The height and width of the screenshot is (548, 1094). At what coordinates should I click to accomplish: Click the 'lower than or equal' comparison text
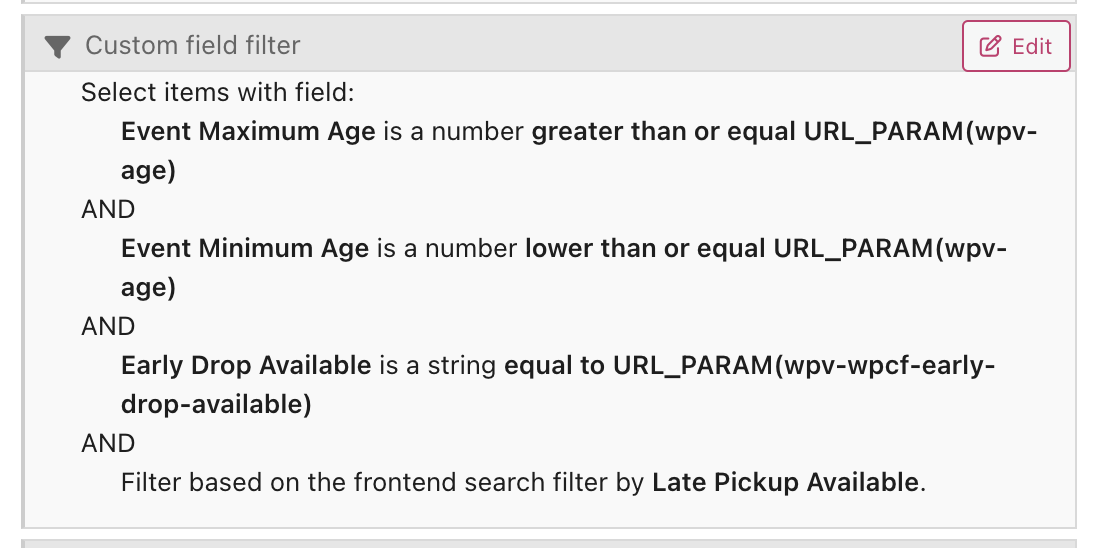click(645, 249)
